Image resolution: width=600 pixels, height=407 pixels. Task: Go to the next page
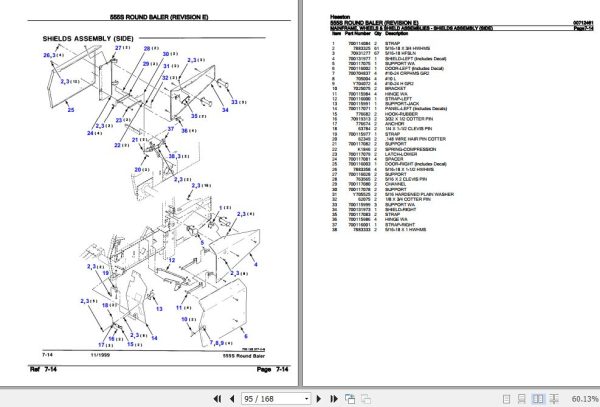pyautogui.click(x=318, y=399)
